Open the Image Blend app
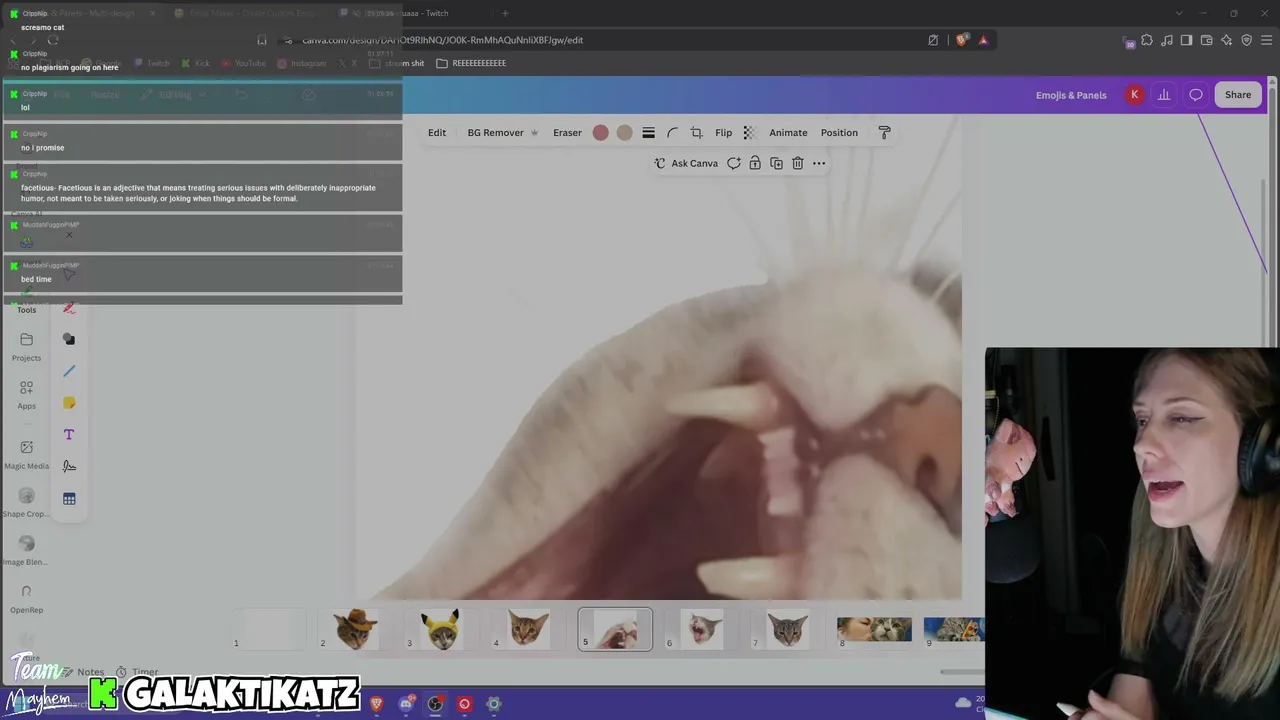Viewport: 1280px width, 720px height. tap(26, 551)
